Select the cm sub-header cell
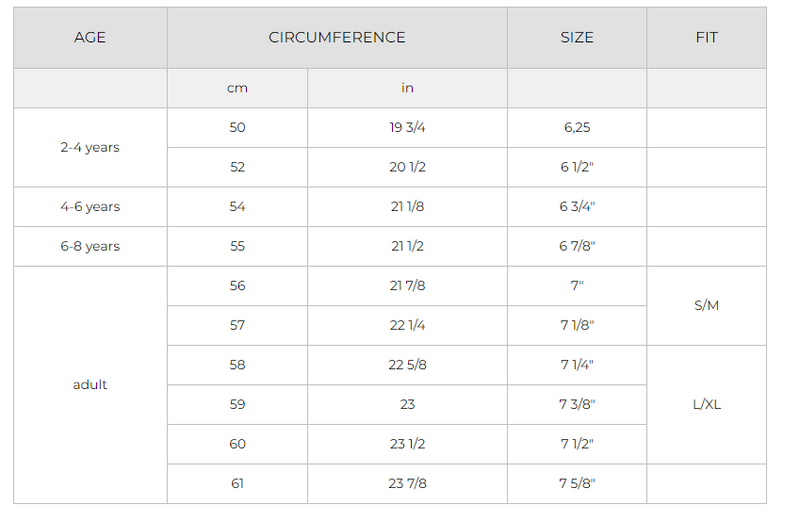The width and height of the screenshot is (800, 521). pos(237,88)
